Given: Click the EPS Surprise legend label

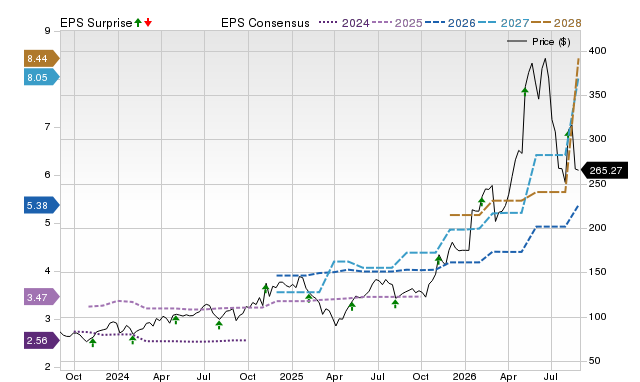Looking at the screenshot, I should [x=96, y=23].
